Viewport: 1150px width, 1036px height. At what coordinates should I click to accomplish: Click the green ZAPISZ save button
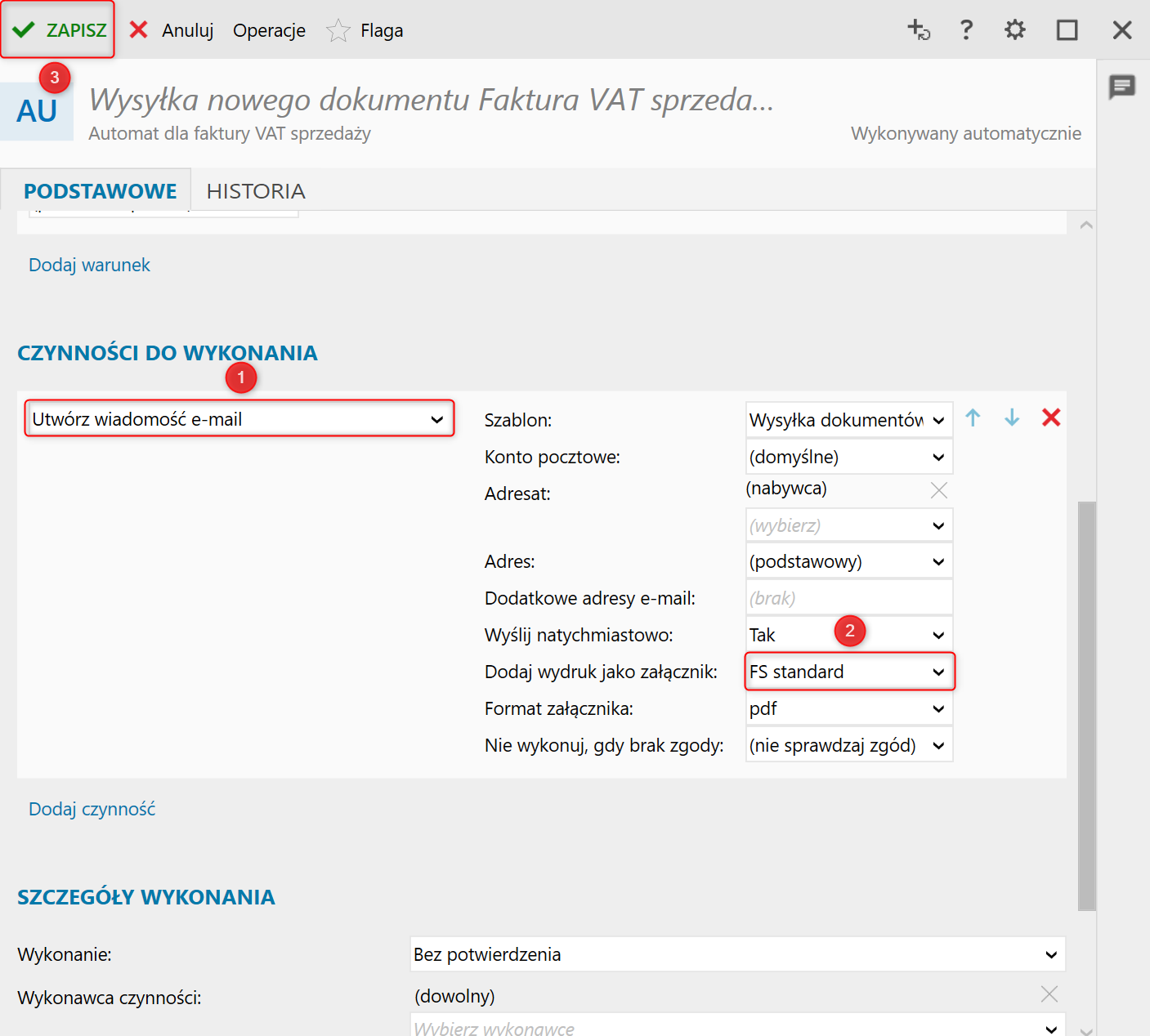click(58, 30)
